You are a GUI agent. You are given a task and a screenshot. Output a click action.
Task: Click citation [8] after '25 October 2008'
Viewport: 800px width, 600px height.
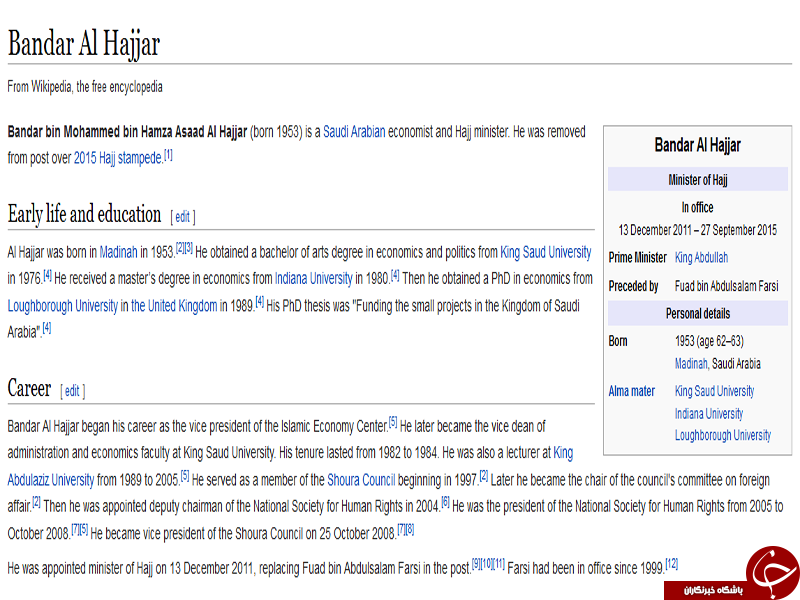410,530
